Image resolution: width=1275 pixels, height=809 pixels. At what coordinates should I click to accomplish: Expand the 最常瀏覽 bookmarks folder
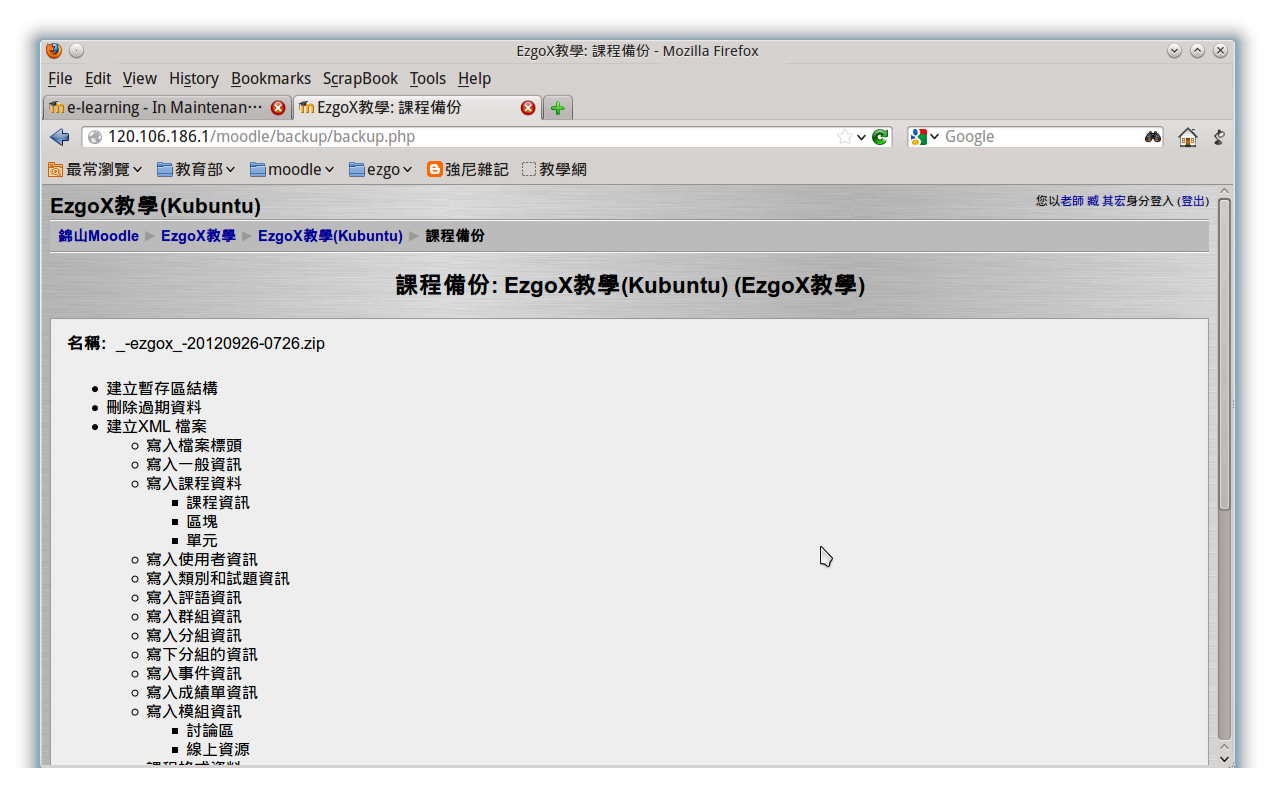point(96,170)
